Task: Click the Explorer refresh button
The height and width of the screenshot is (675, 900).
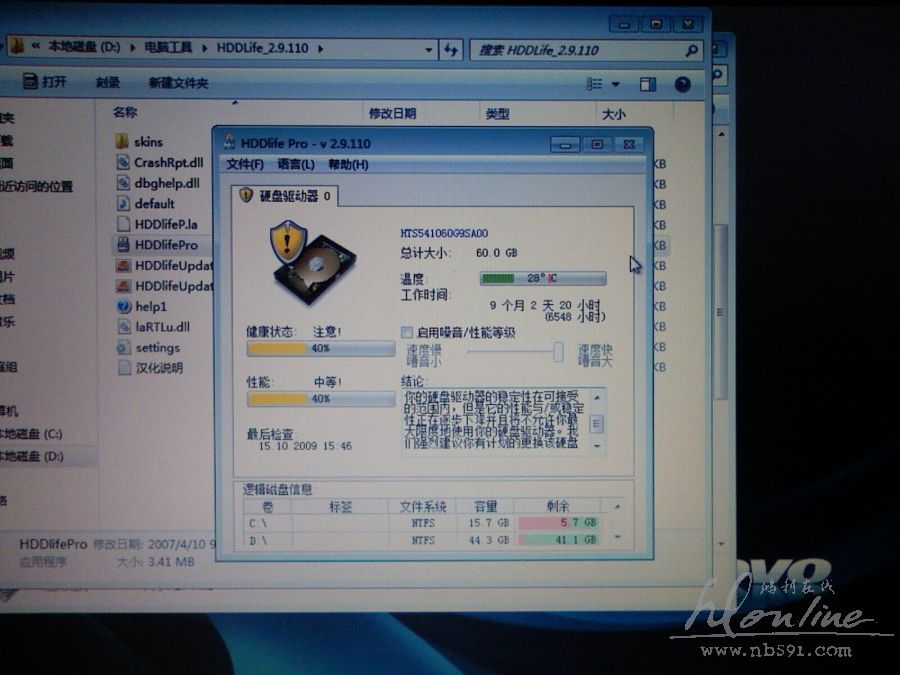Action: pyautogui.click(x=451, y=50)
